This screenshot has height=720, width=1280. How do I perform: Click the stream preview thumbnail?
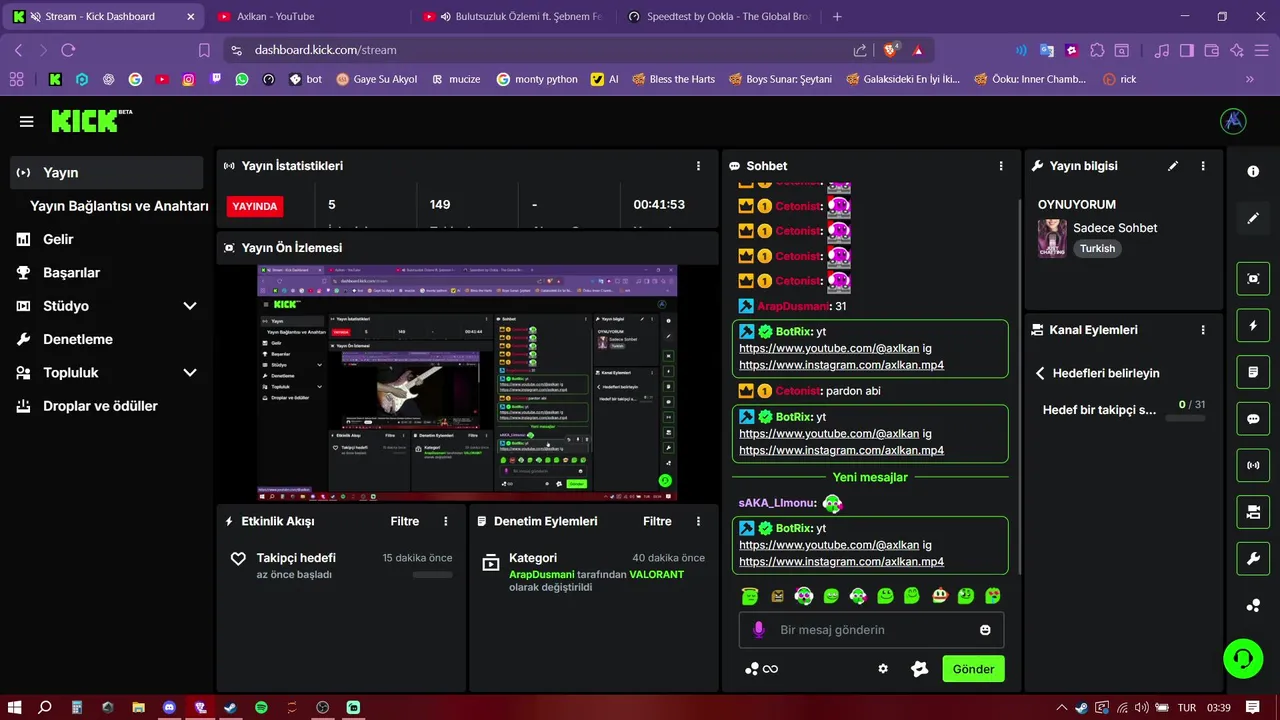(x=467, y=384)
